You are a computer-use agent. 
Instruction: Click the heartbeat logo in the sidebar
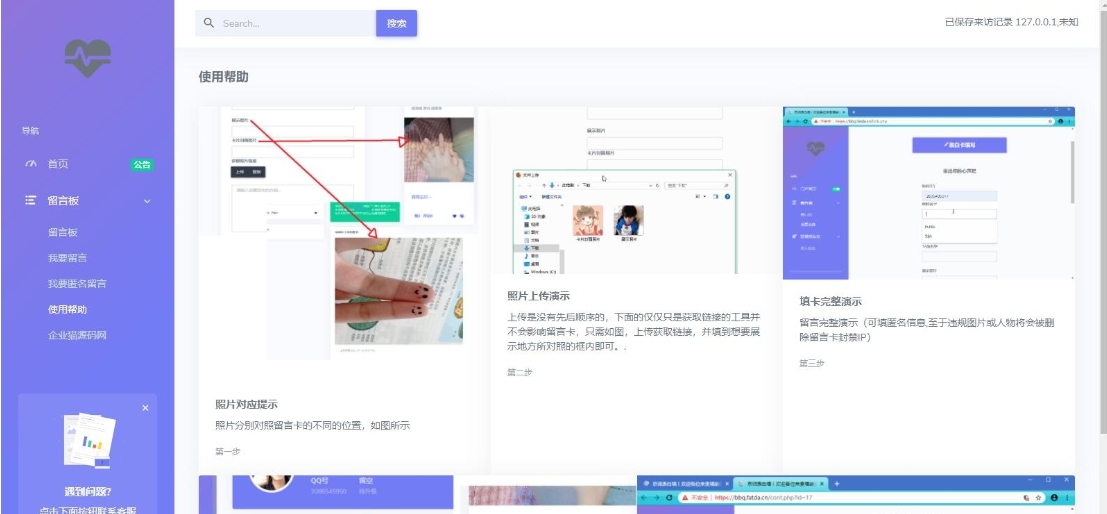[x=87, y=57]
